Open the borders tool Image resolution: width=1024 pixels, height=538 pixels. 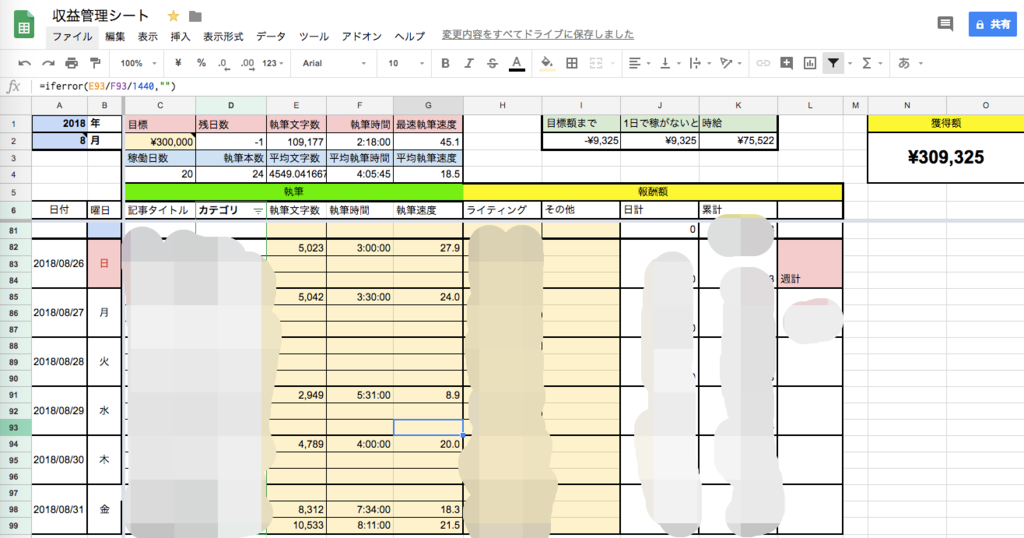[571, 63]
